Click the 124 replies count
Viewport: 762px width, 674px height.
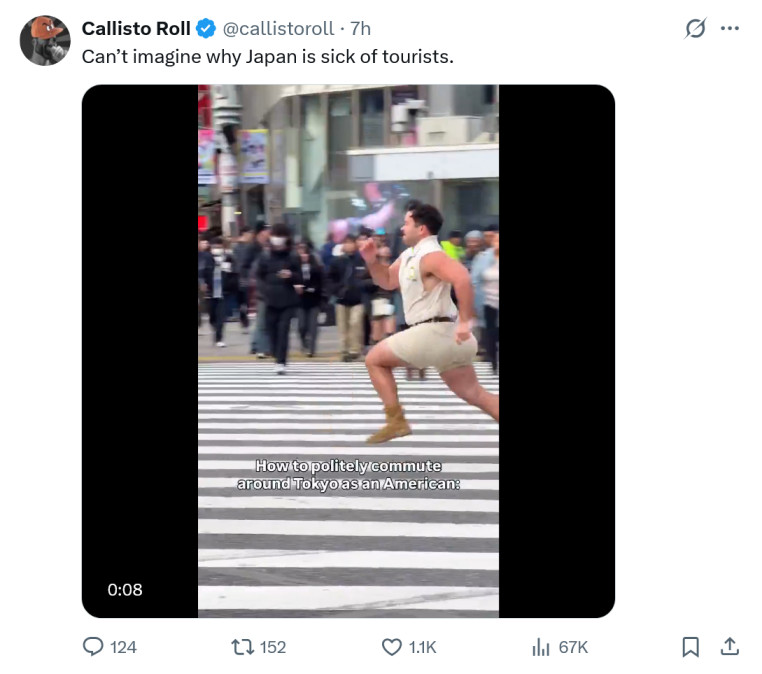tap(123, 647)
